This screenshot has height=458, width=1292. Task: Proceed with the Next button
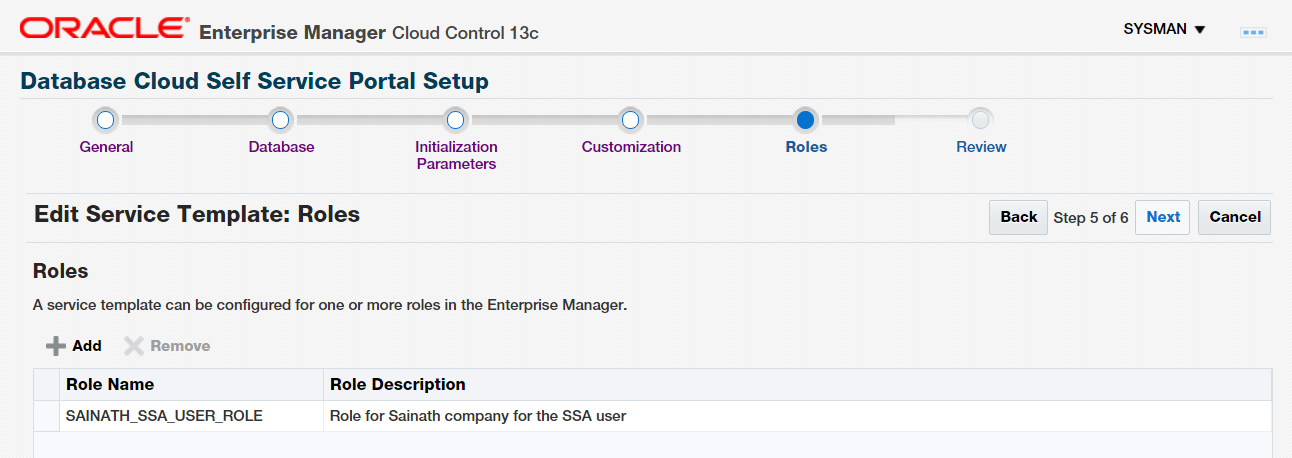pyautogui.click(x=1163, y=217)
